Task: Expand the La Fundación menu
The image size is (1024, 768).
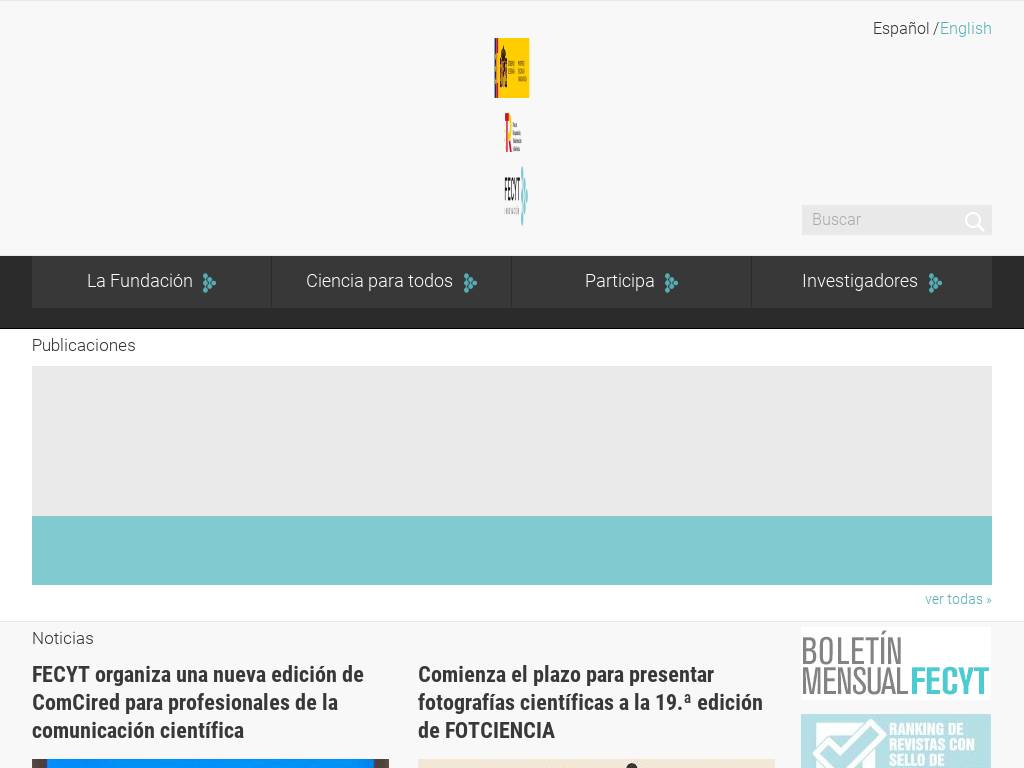Action: [140, 282]
